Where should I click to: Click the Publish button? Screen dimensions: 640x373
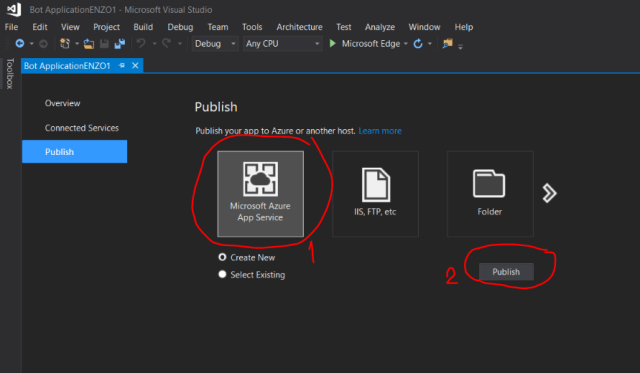click(506, 272)
